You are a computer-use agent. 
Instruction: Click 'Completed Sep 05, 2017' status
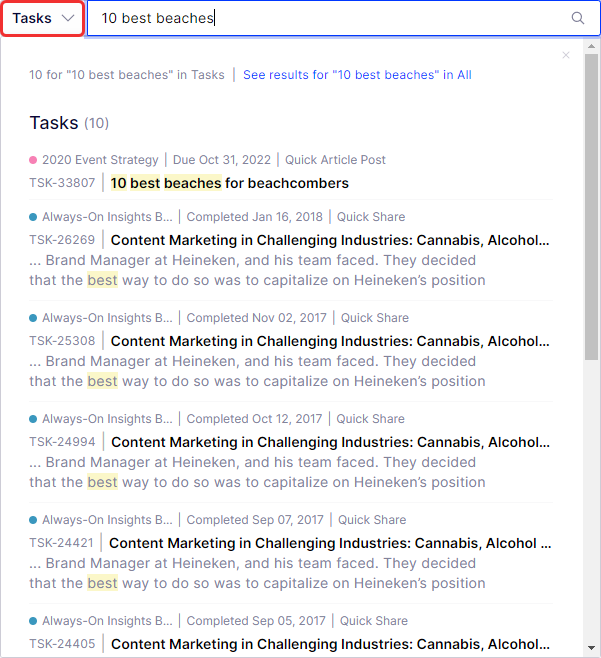click(x=256, y=621)
